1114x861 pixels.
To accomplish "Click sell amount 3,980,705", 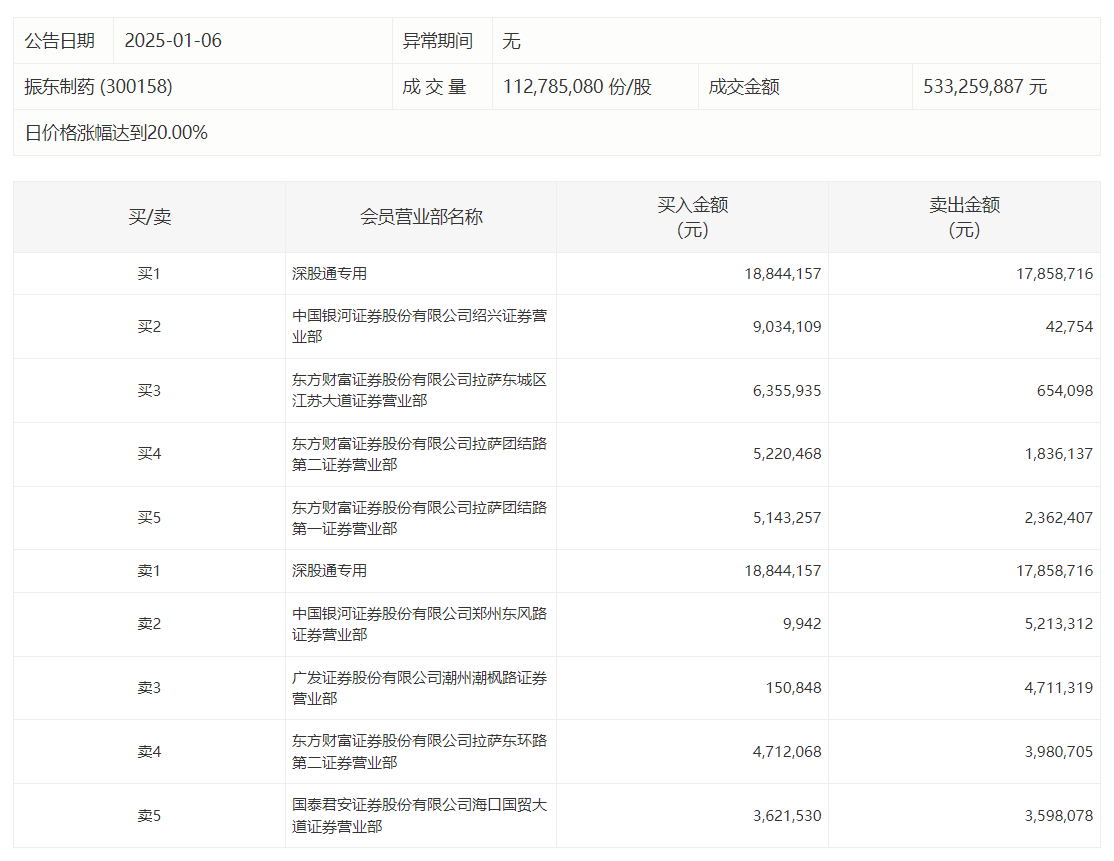I will click(x=1059, y=752).
